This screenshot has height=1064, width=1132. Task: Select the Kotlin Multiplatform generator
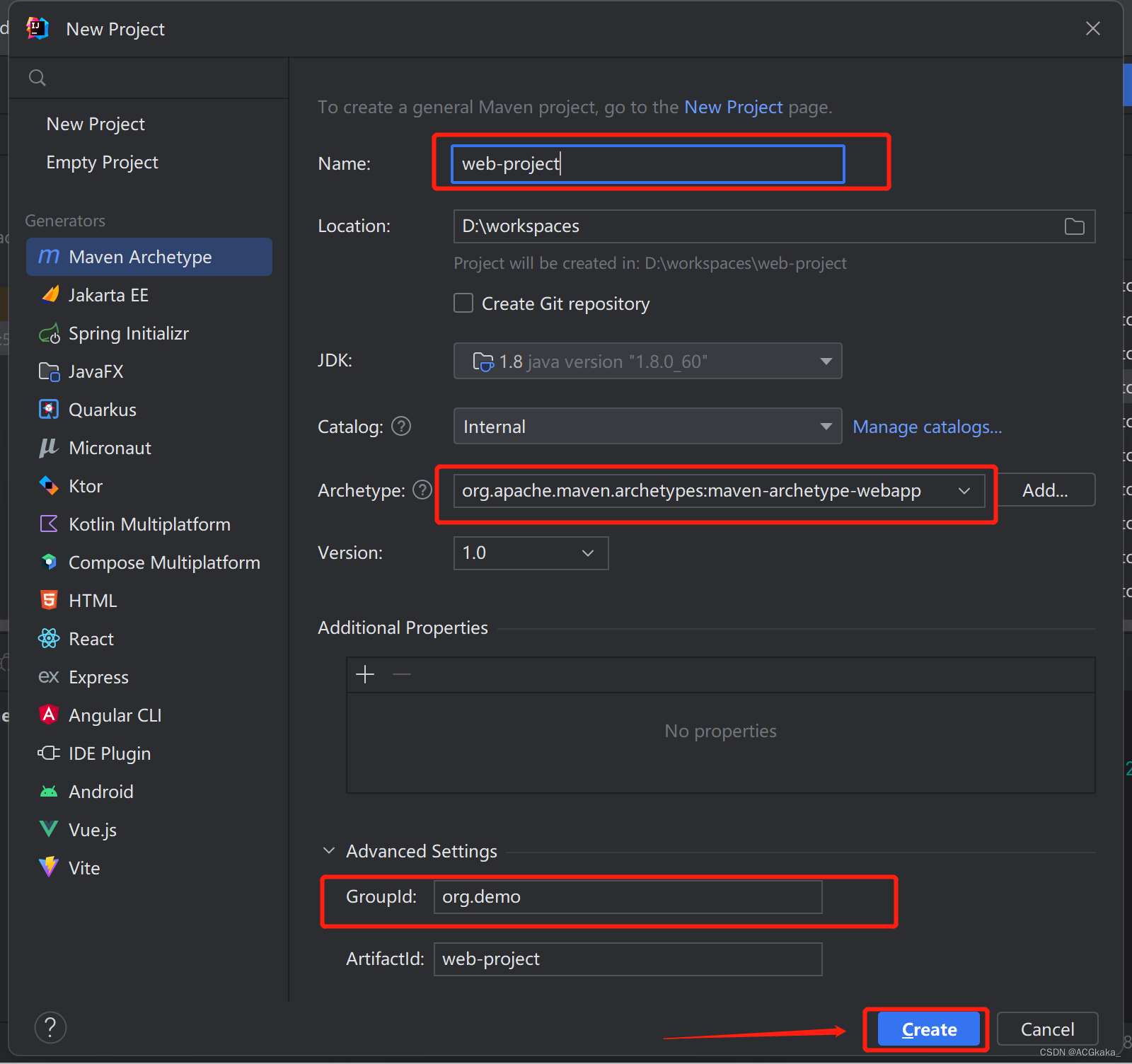tap(149, 524)
